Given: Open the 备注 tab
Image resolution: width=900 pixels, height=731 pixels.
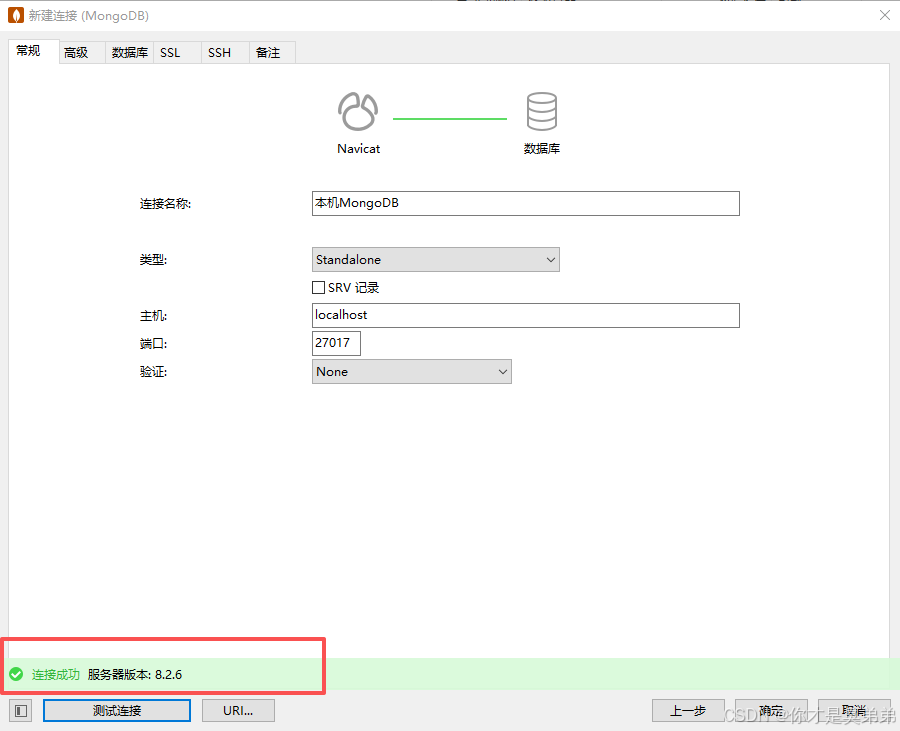Looking at the screenshot, I should pyautogui.click(x=273, y=53).
